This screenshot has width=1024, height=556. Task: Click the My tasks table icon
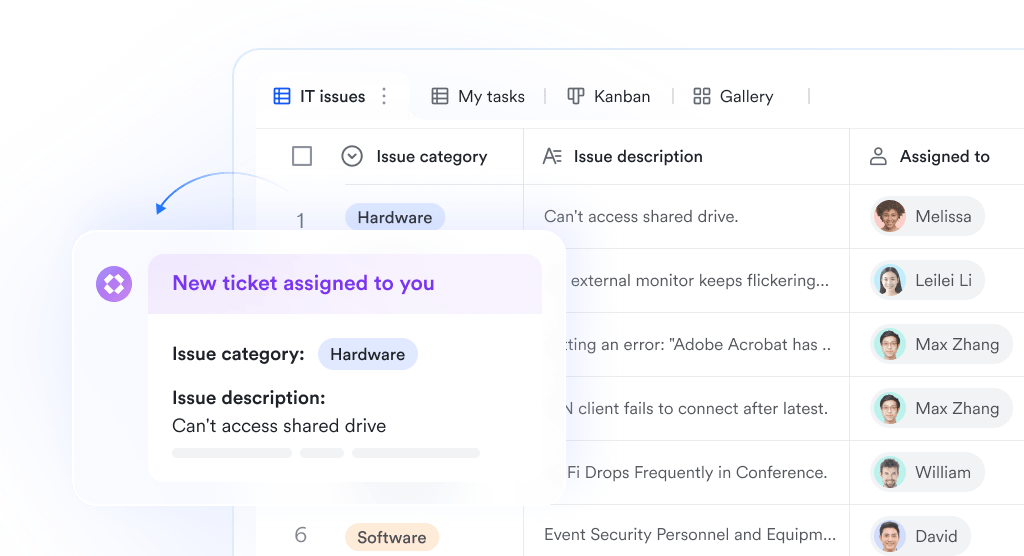pyautogui.click(x=440, y=96)
